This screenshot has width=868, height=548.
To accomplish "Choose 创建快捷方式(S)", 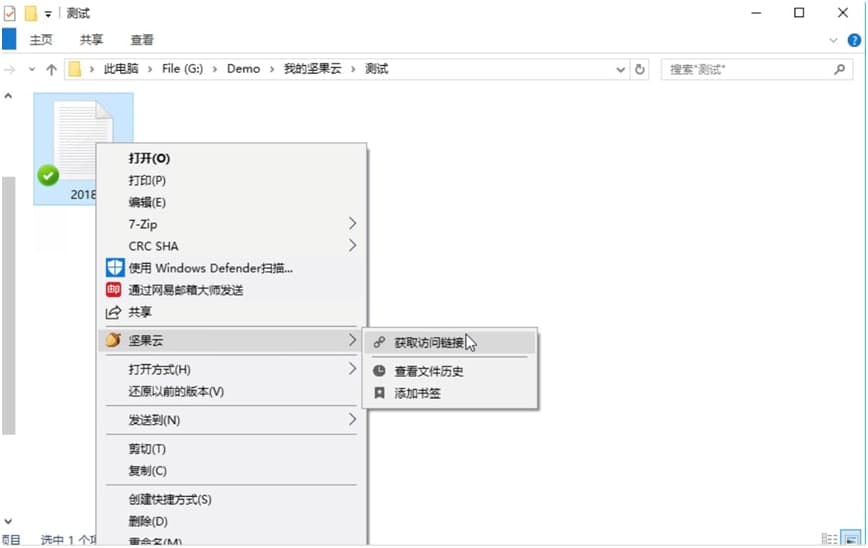I will [x=231, y=499].
